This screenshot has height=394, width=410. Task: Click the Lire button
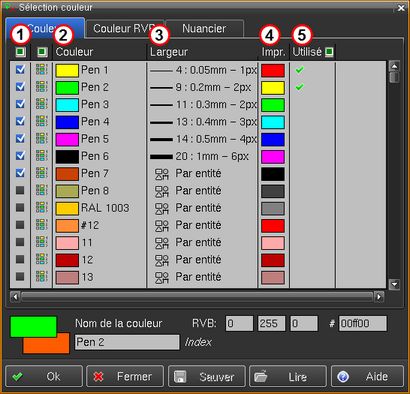pos(288,377)
